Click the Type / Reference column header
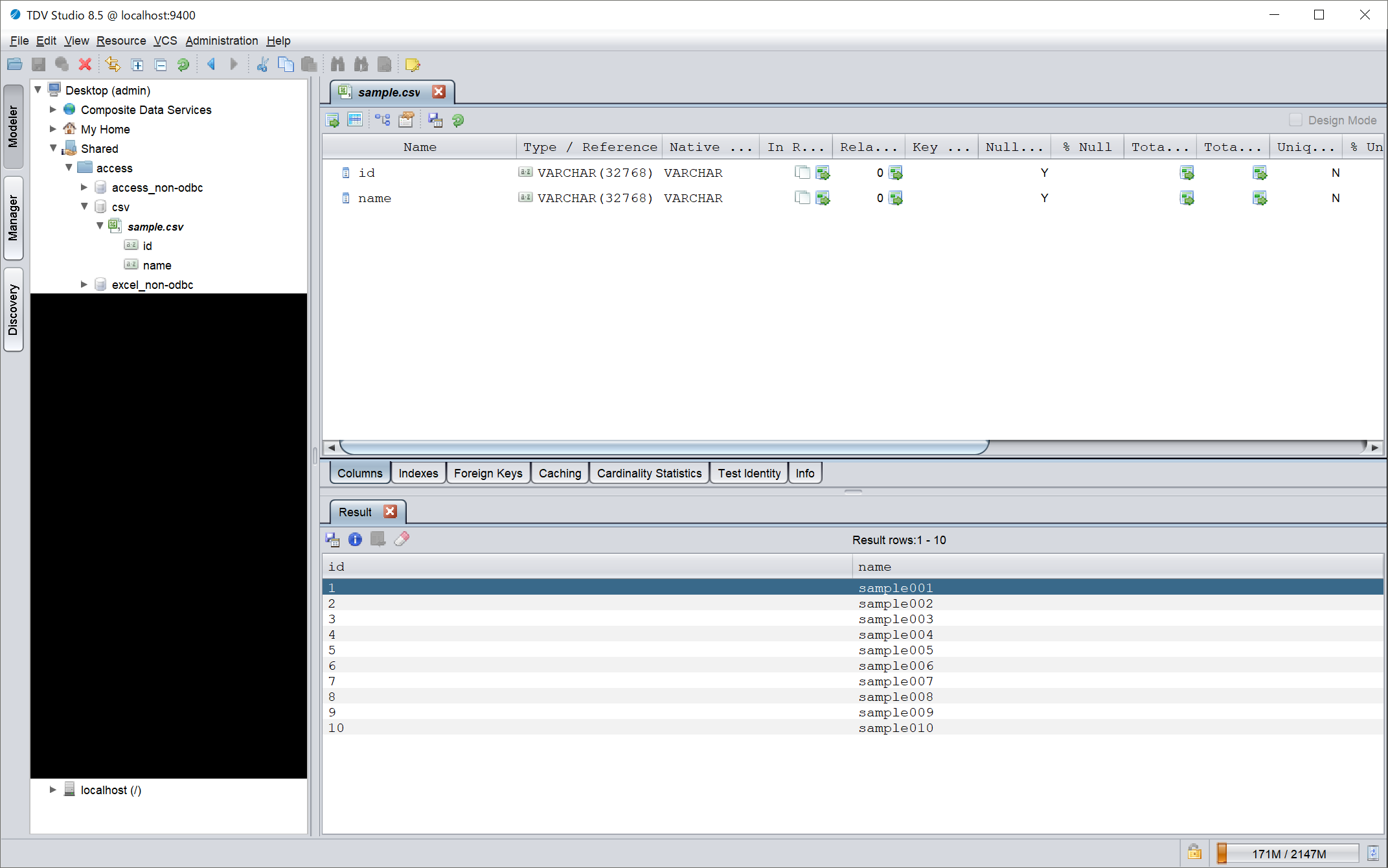1388x868 pixels. point(589,147)
